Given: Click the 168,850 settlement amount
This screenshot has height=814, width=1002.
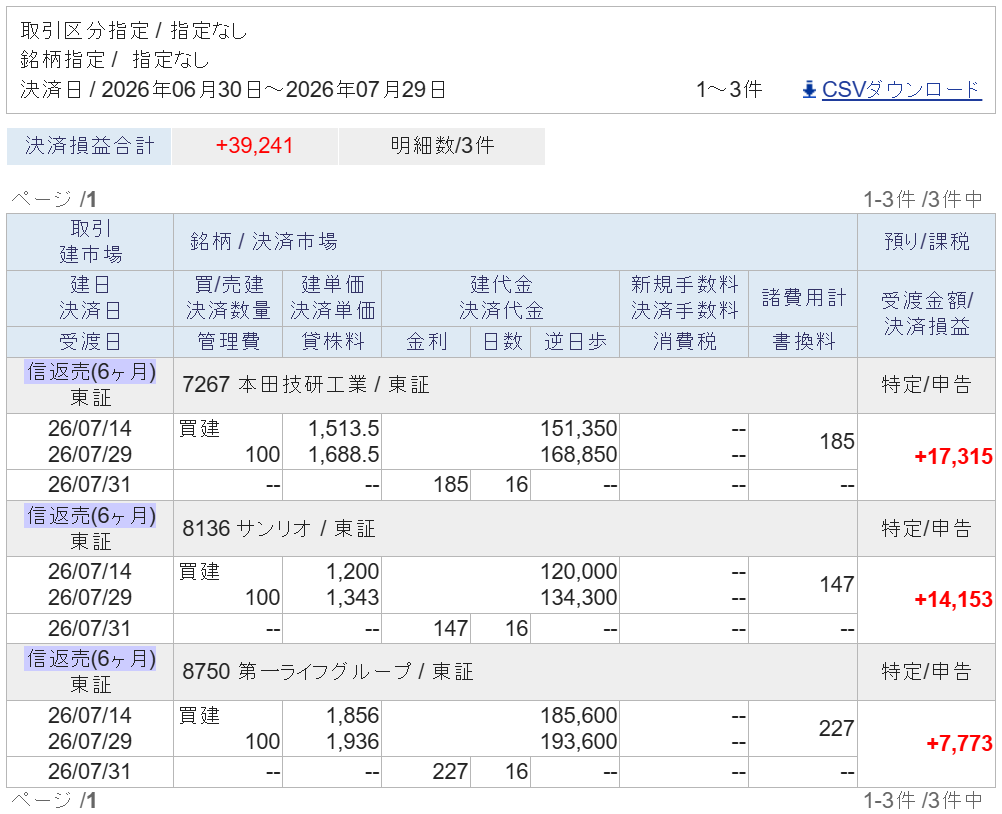Looking at the screenshot, I should point(579,454).
